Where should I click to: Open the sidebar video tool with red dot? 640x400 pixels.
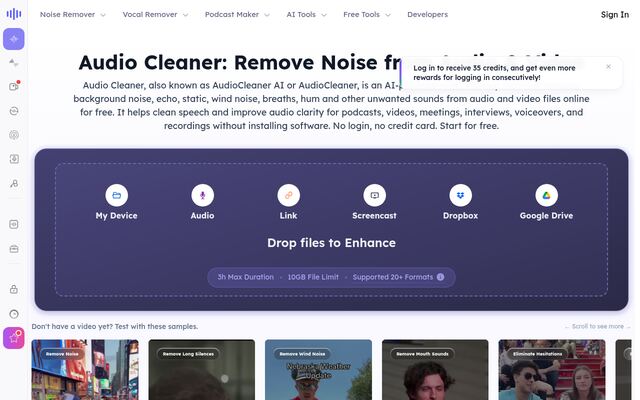click(x=14, y=87)
